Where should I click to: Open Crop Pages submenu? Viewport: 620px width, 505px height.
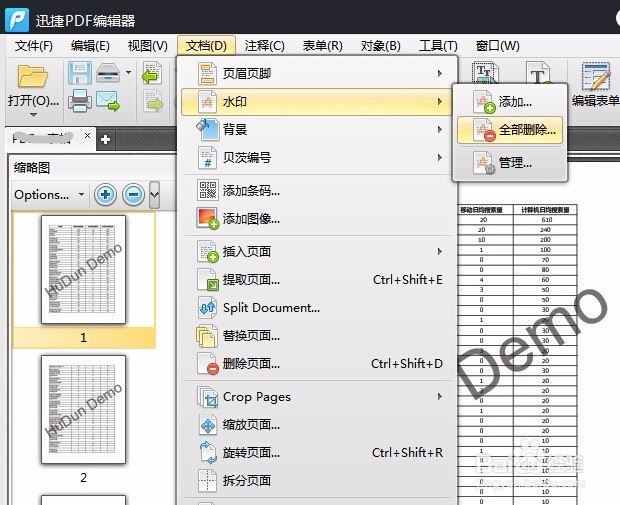tap(316, 397)
